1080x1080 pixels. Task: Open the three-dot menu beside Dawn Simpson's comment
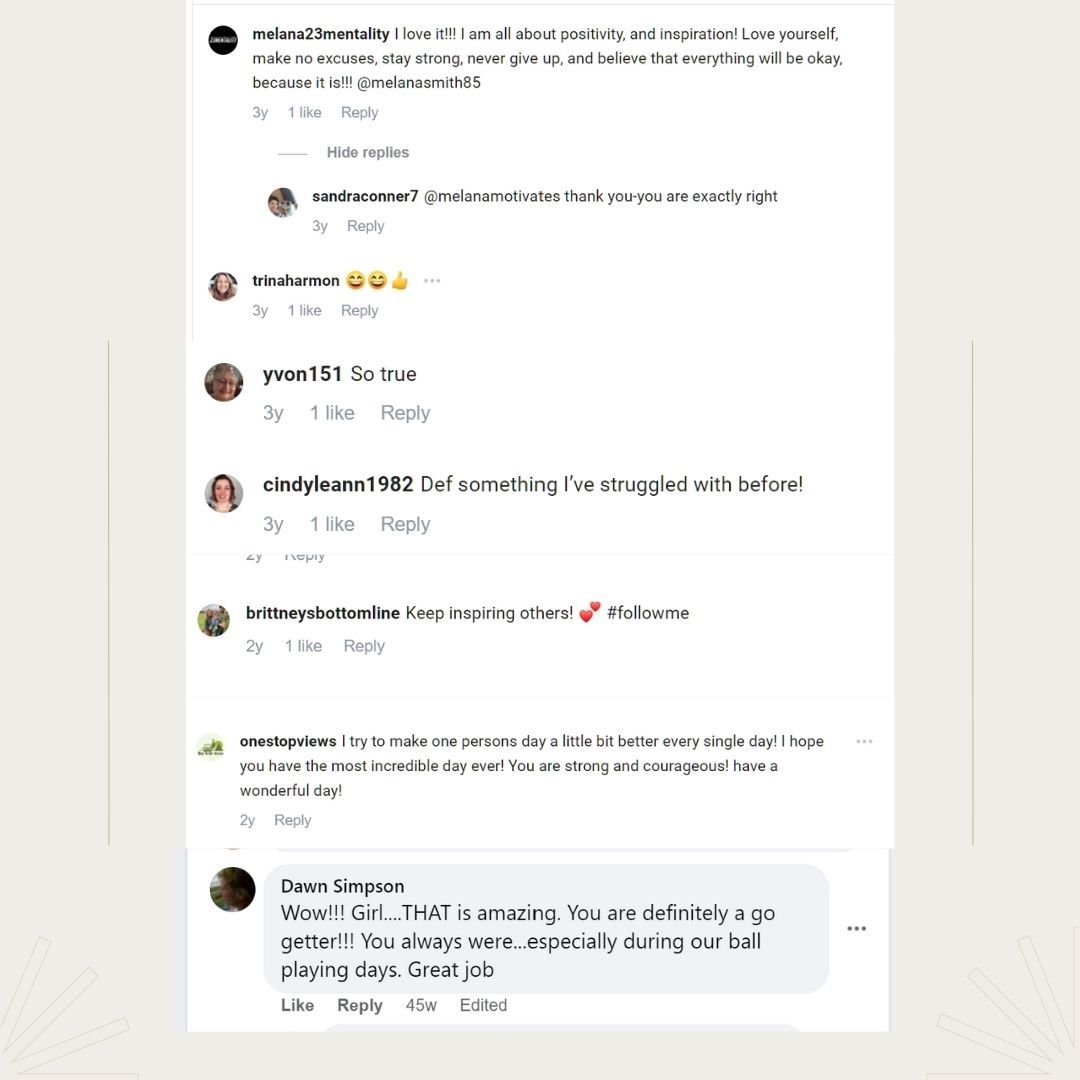pos(857,929)
